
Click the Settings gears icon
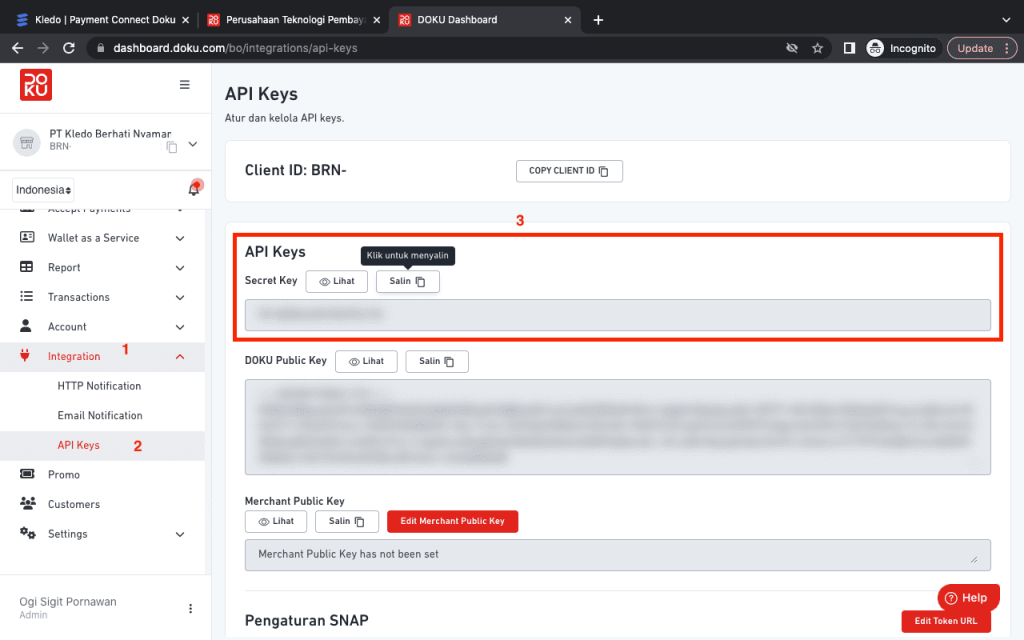[27, 533]
